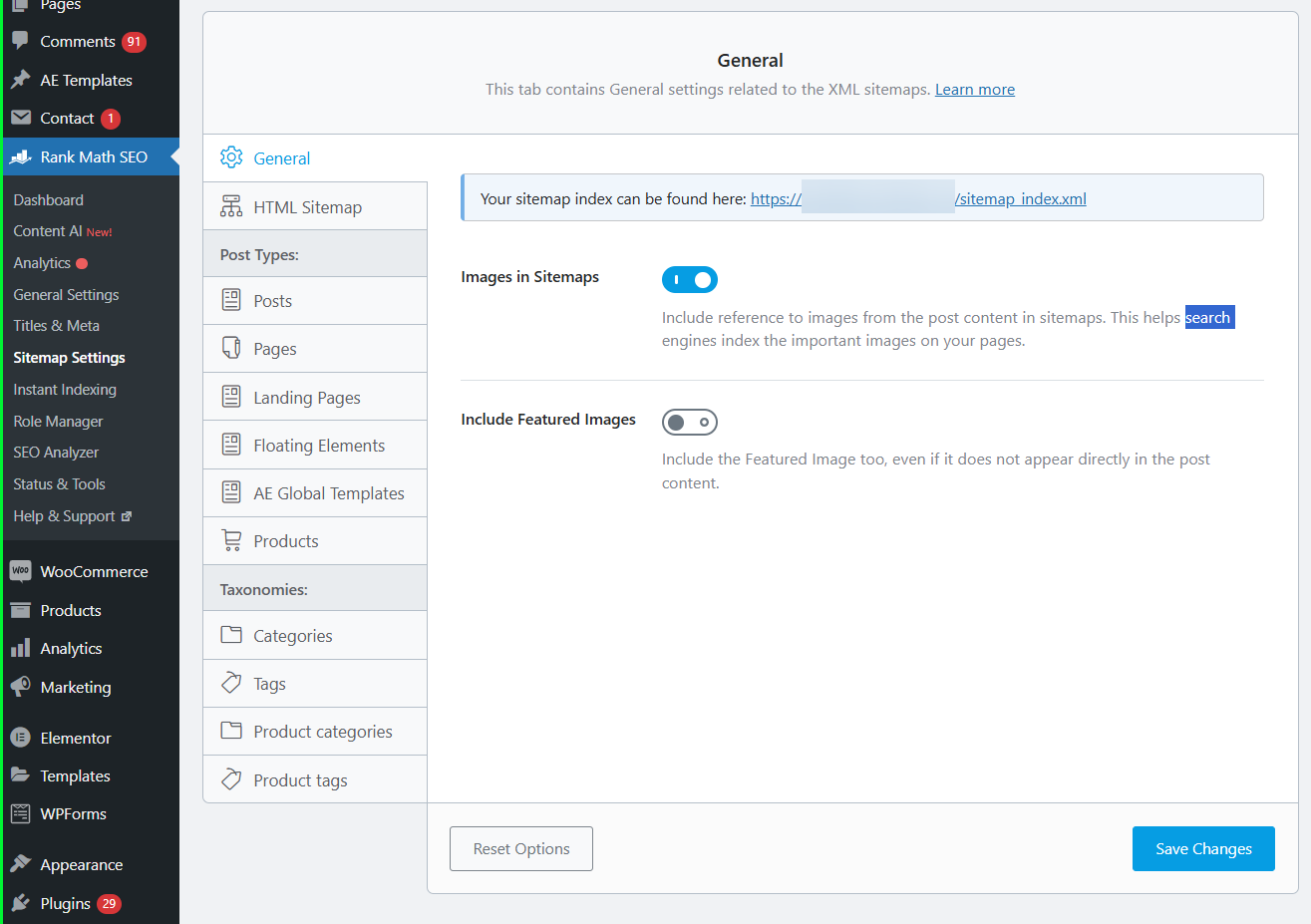Switch to the Posts sitemap tab
The height and width of the screenshot is (924, 1311).
point(315,301)
